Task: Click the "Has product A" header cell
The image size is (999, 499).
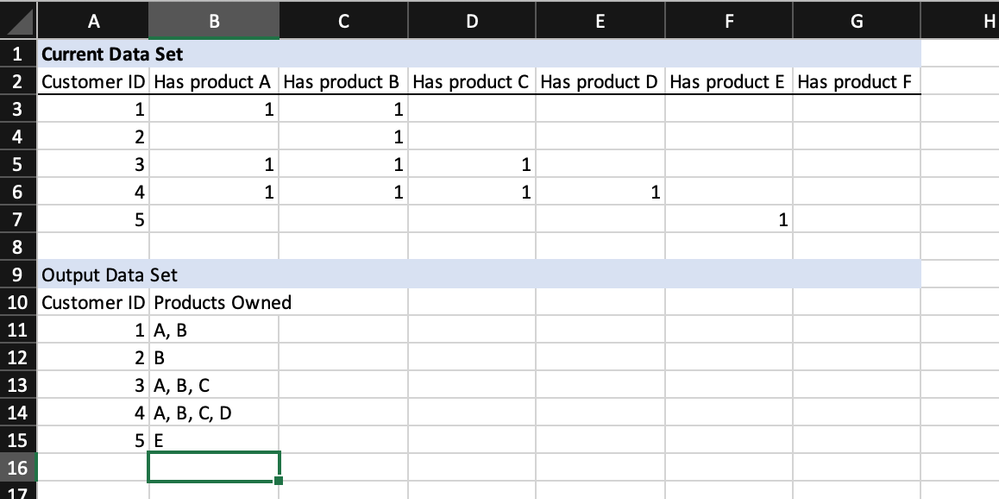Action: pyautogui.click(x=214, y=81)
